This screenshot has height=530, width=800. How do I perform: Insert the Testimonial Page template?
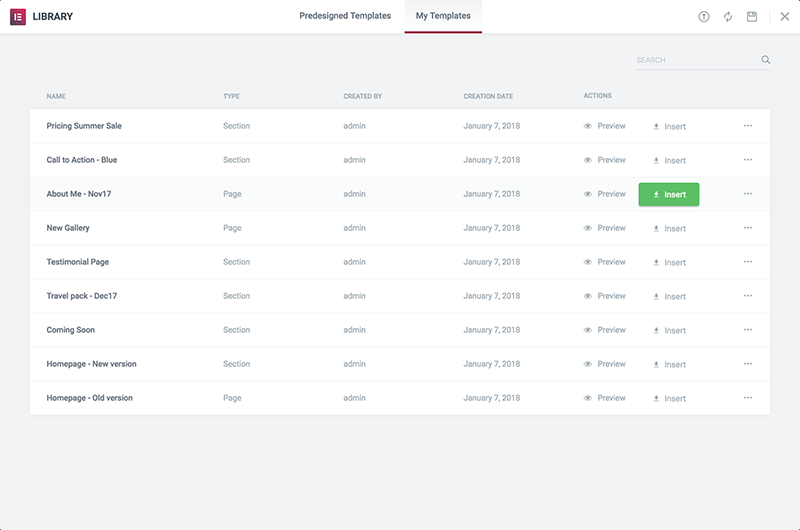point(669,262)
